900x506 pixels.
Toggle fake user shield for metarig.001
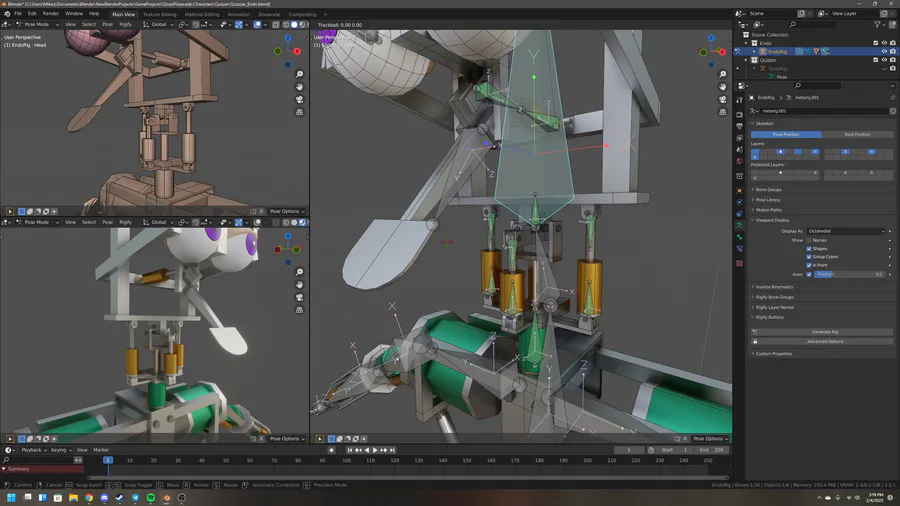coord(893,111)
